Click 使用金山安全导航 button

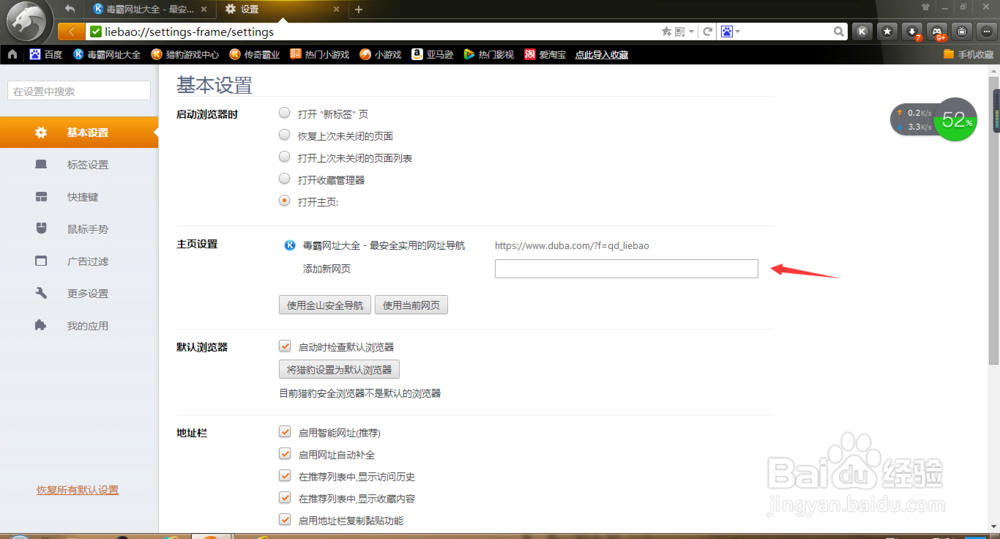coord(325,305)
